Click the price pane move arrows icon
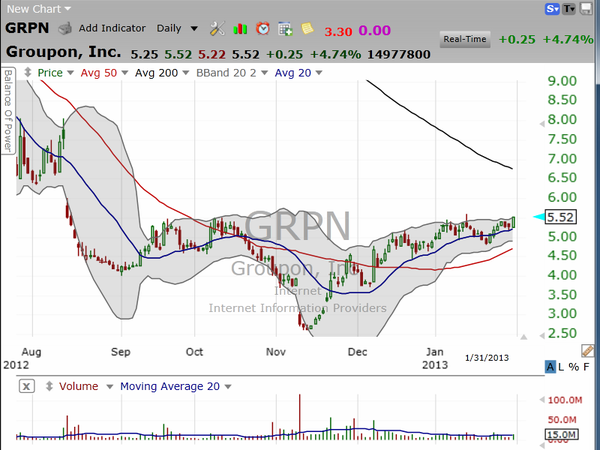Image resolution: width=600 pixels, height=450 pixels. tap(27, 72)
